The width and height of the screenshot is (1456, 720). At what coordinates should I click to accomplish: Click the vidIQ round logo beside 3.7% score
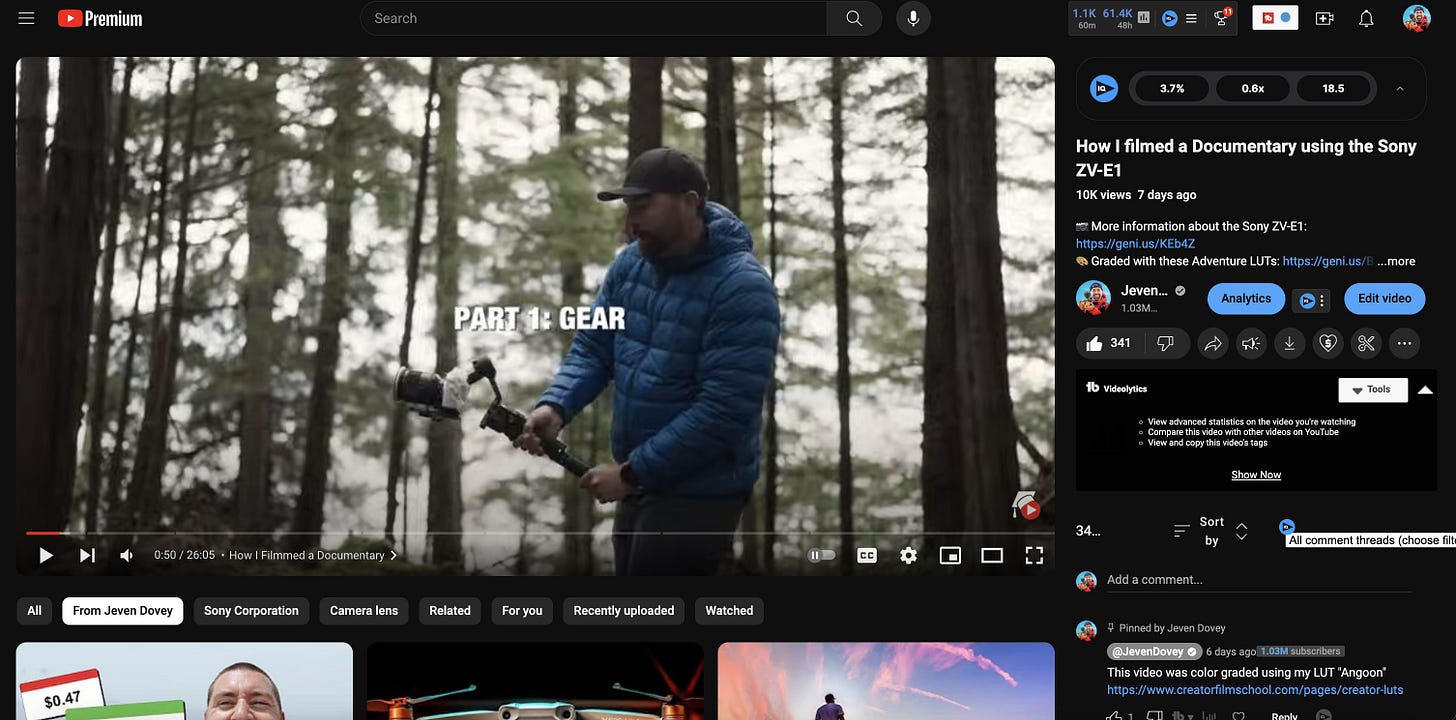click(x=1104, y=88)
